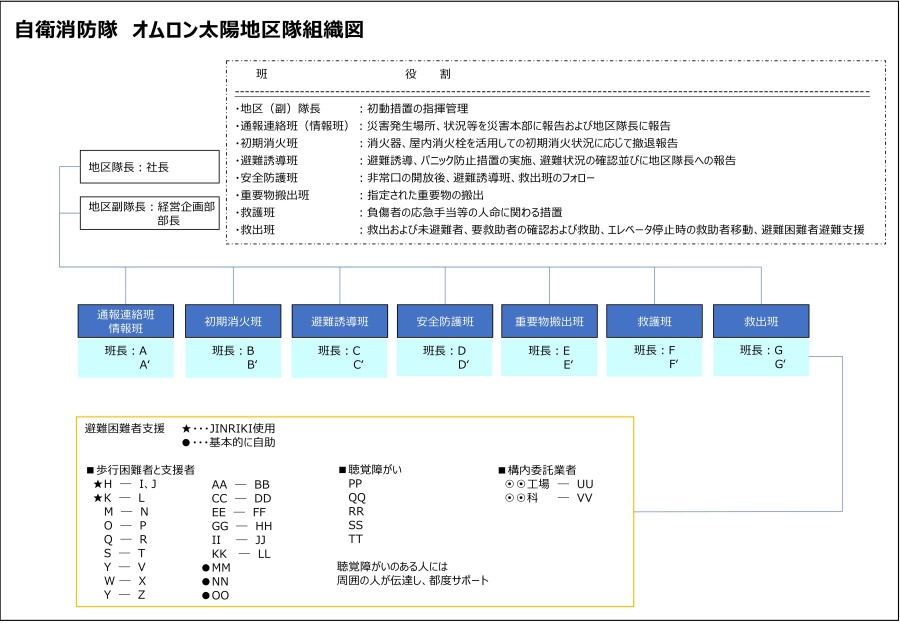Click TT under 聴覚障がい
The width and height of the screenshot is (900, 623).
click(x=355, y=539)
